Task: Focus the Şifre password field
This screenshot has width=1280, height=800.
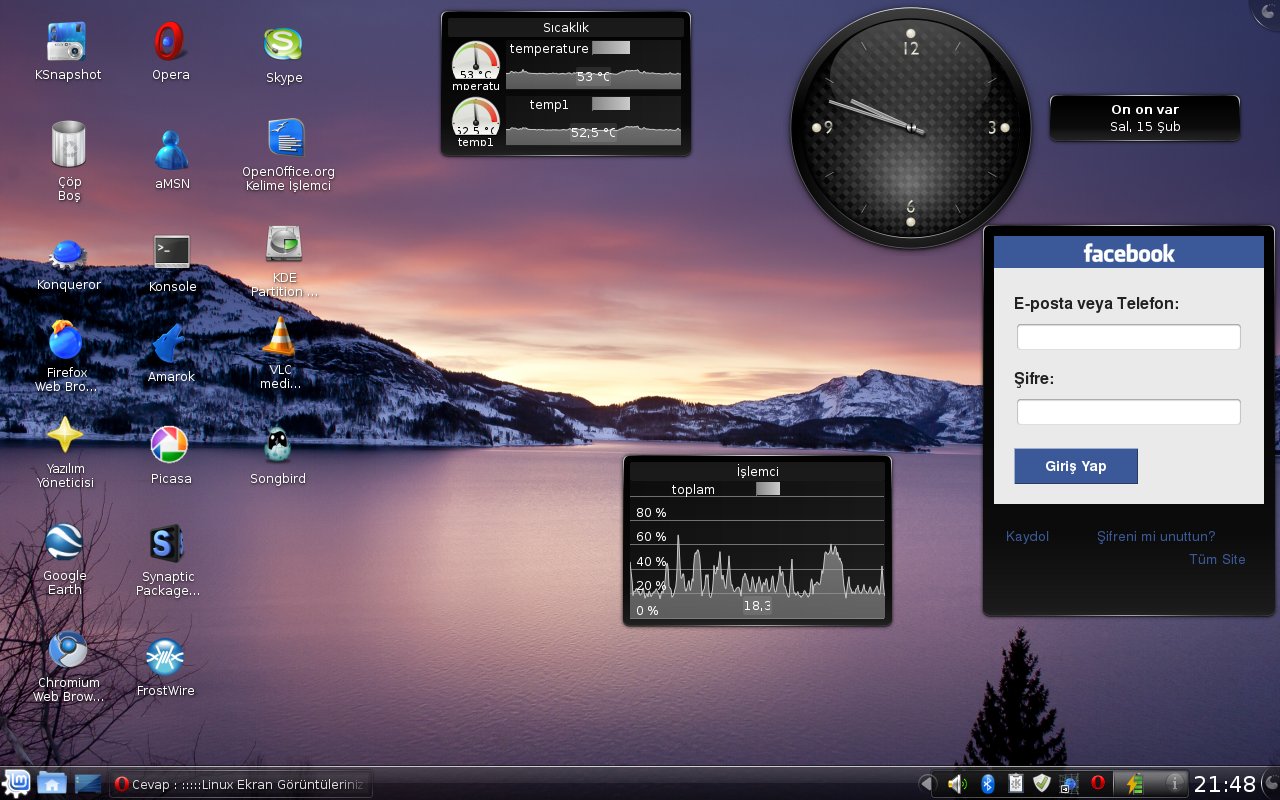Action: pyautogui.click(x=1128, y=412)
